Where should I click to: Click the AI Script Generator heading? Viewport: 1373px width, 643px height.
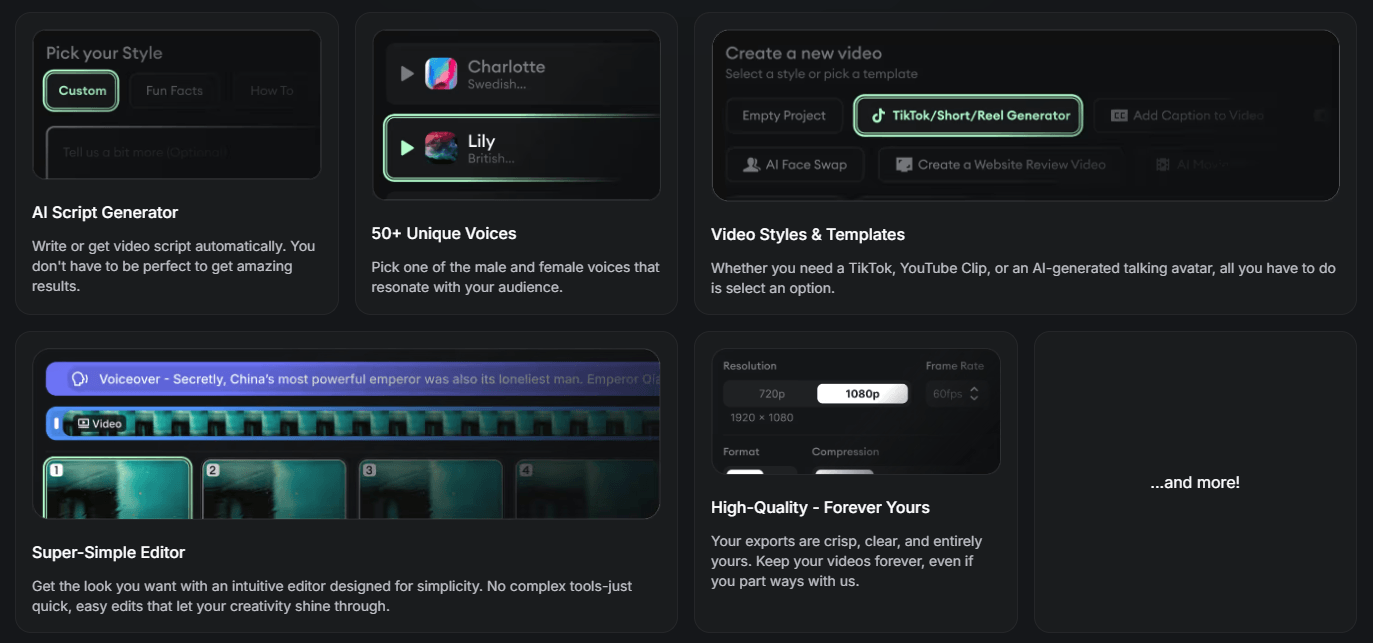(x=105, y=212)
